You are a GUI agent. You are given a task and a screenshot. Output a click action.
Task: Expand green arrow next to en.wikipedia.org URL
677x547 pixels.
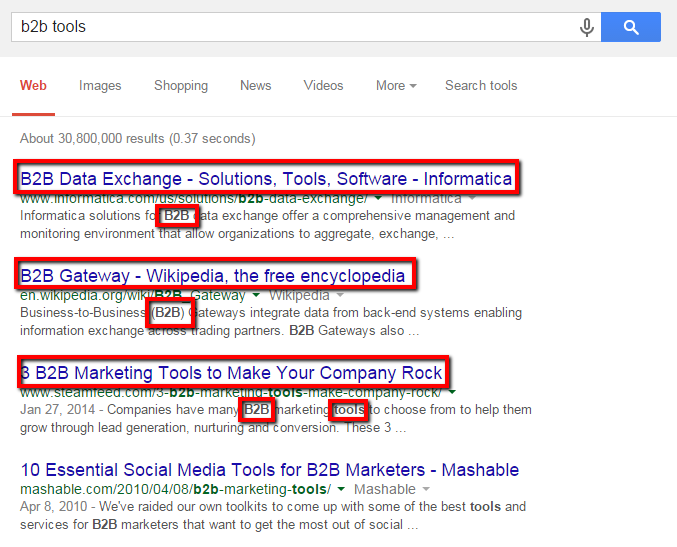pyautogui.click(x=256, y=295)
